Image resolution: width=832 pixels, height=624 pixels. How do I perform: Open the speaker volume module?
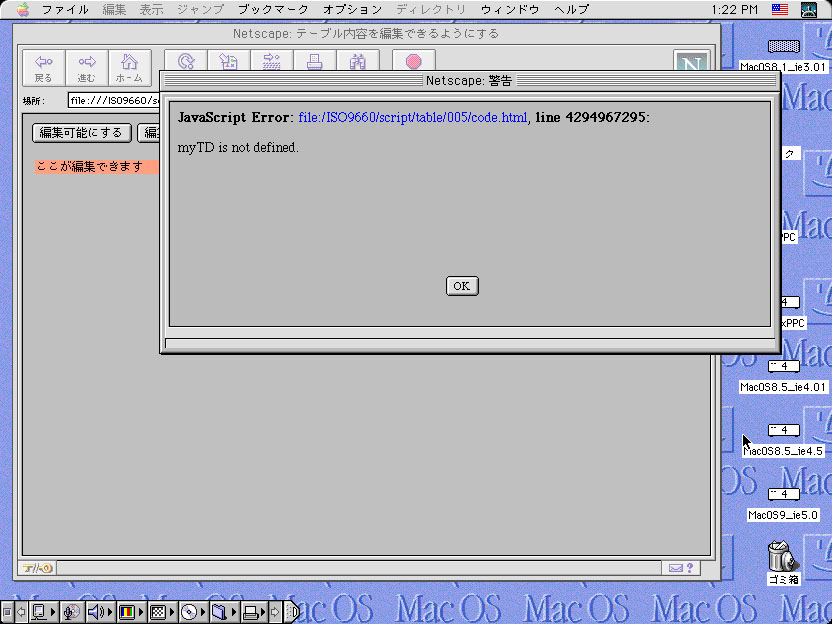tap(100, 612)
